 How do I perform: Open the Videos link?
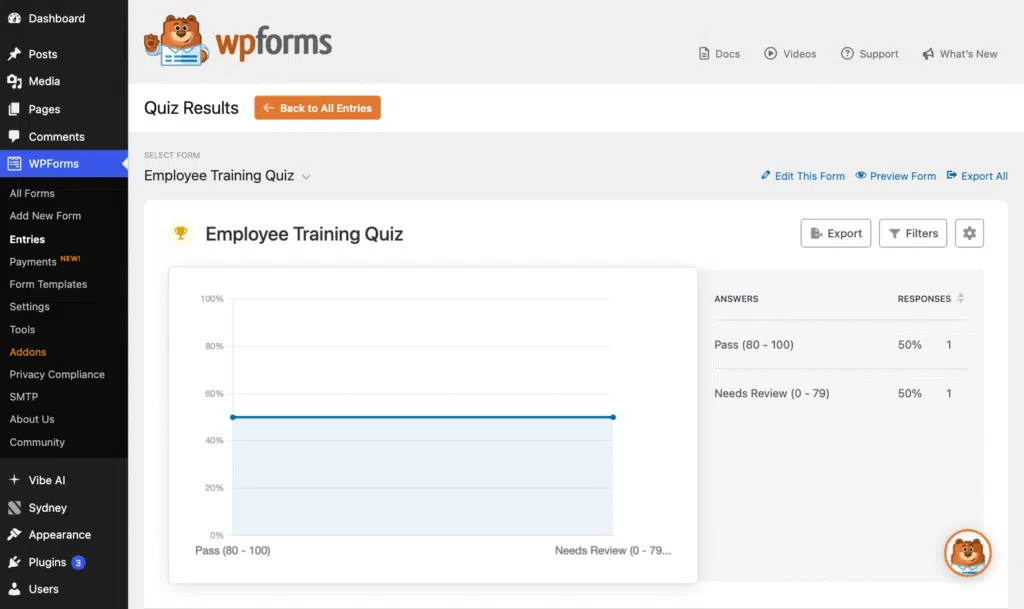(790, 54)
